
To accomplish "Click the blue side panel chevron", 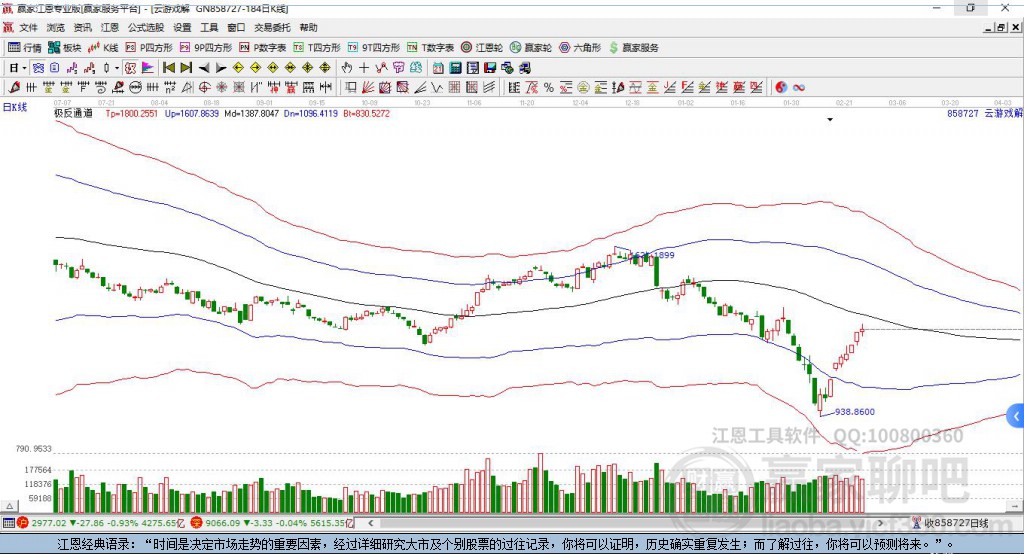I will [x=1016, y=416].
